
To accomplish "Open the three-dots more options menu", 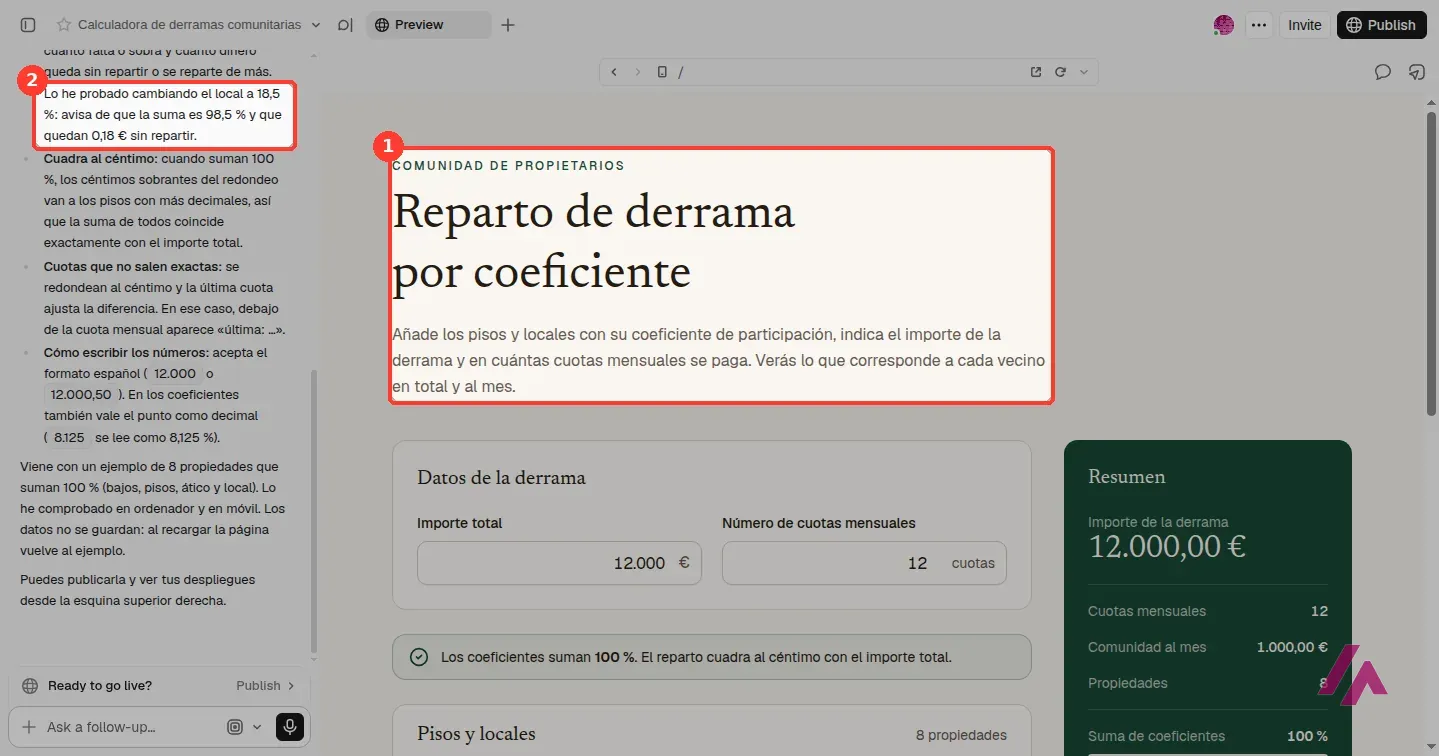I will point(1259,25).
